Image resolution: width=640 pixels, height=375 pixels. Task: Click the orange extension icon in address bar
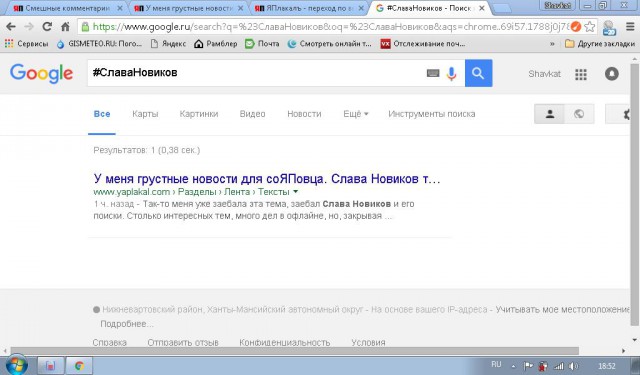(x=576, y=27)
